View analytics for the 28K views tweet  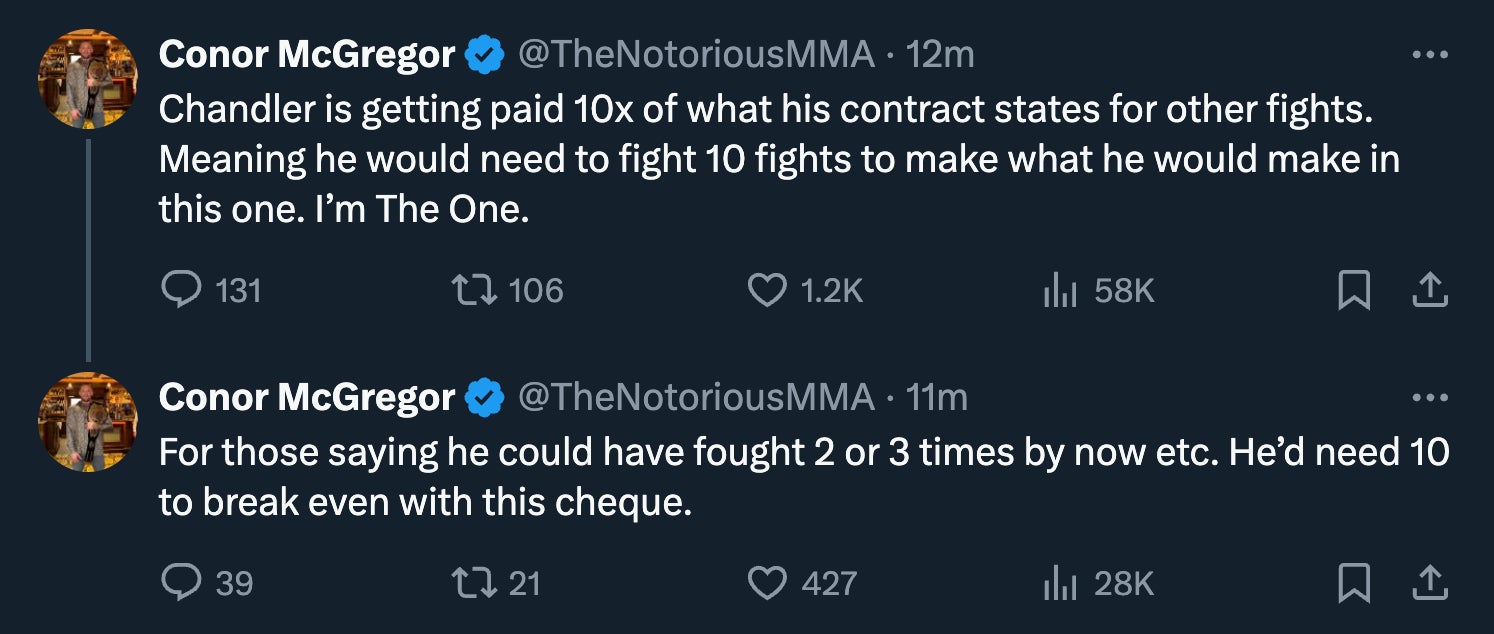[x=1057, y=583]
